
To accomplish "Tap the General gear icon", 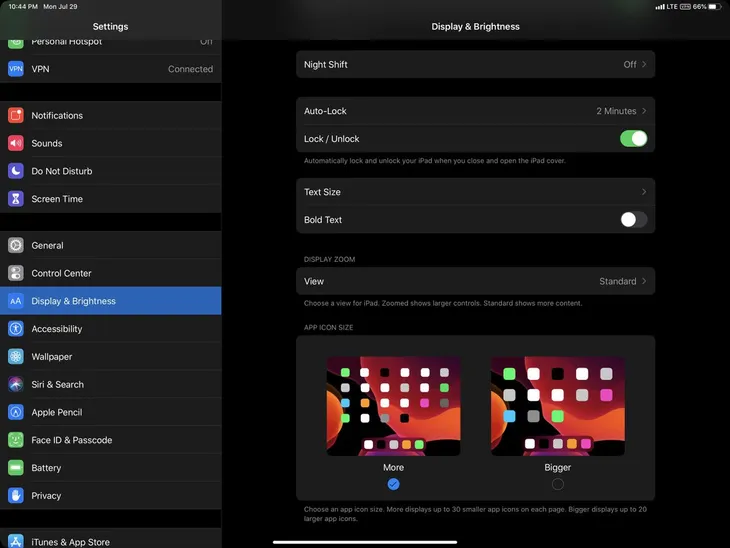I will (16, 245).
